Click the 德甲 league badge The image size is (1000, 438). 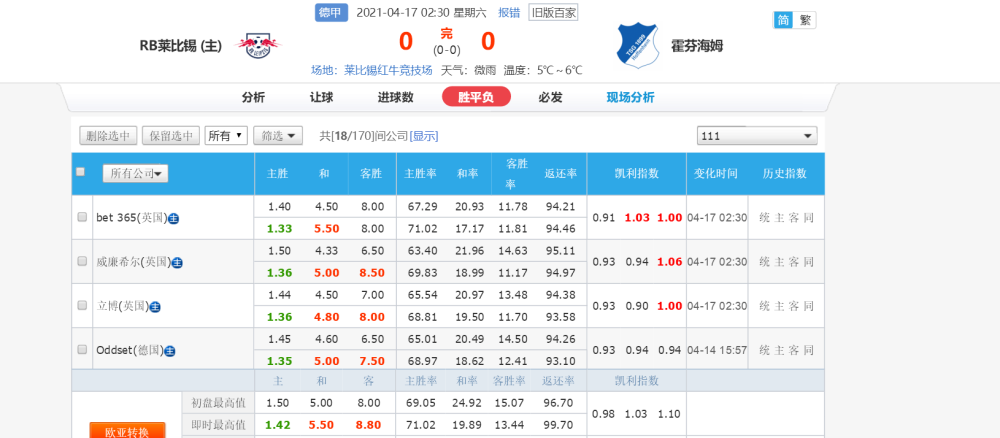pyautogui.click(x=331, y=13)
